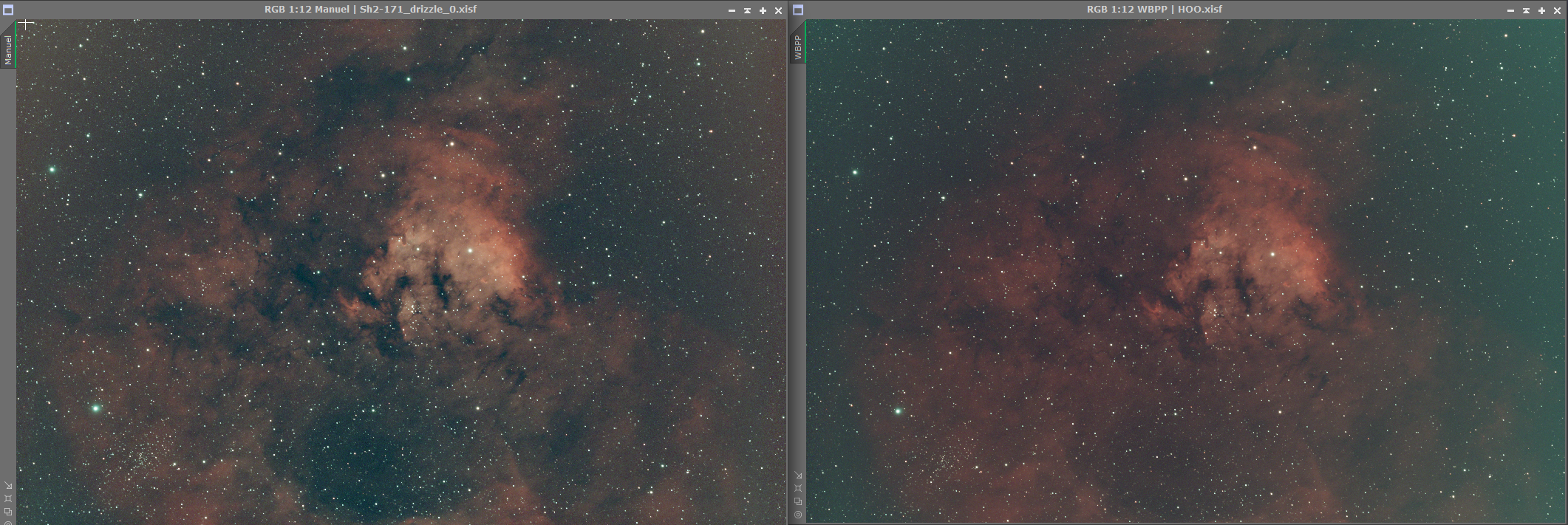Click the resize-arrow icon in Manuel window sidebar
This screenshot has height=525, width=1568.
[8, 485]
